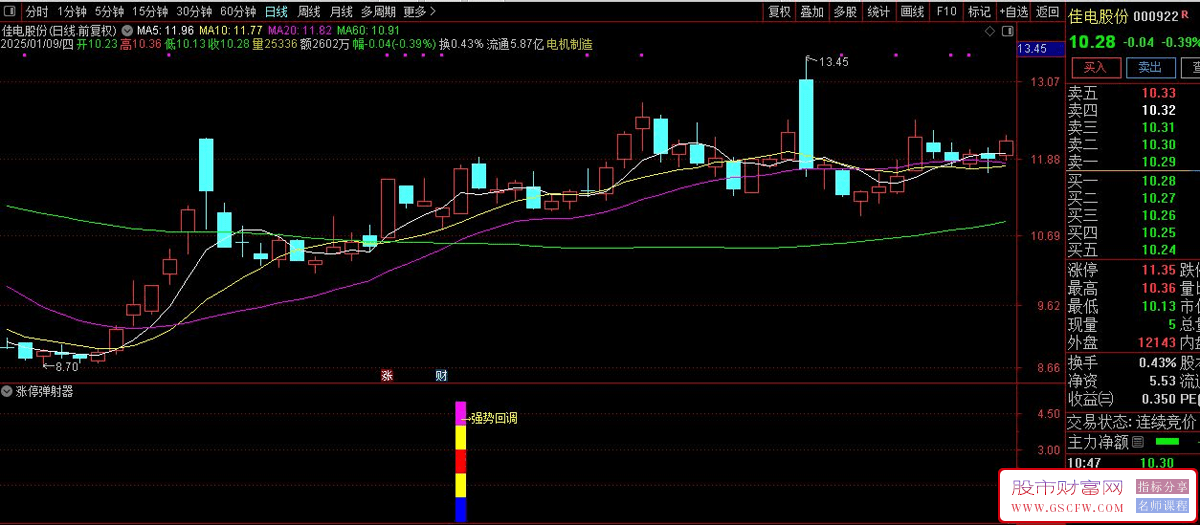Viewport: 1200px width, 525px height.
Task: Switch to 15分钟 period tab
Action: (x=150, y=12)
